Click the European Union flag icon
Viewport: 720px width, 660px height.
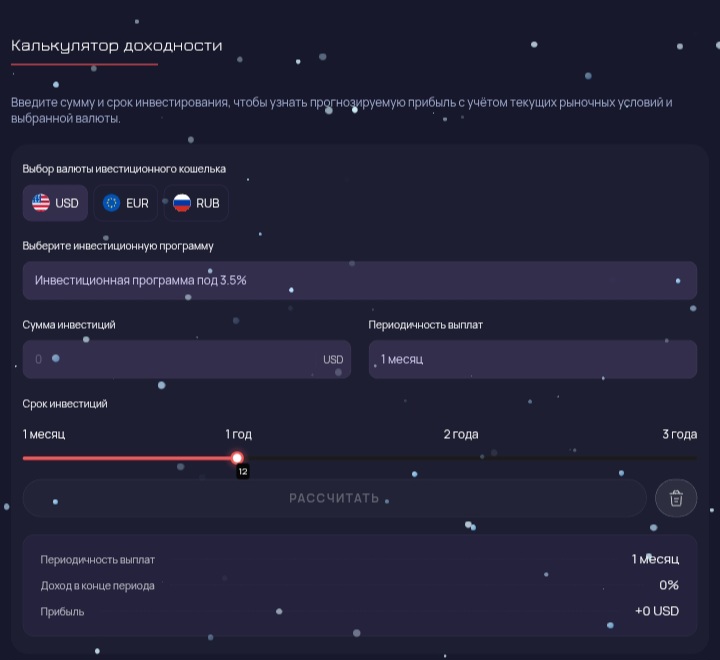click(x=111, y=203)
